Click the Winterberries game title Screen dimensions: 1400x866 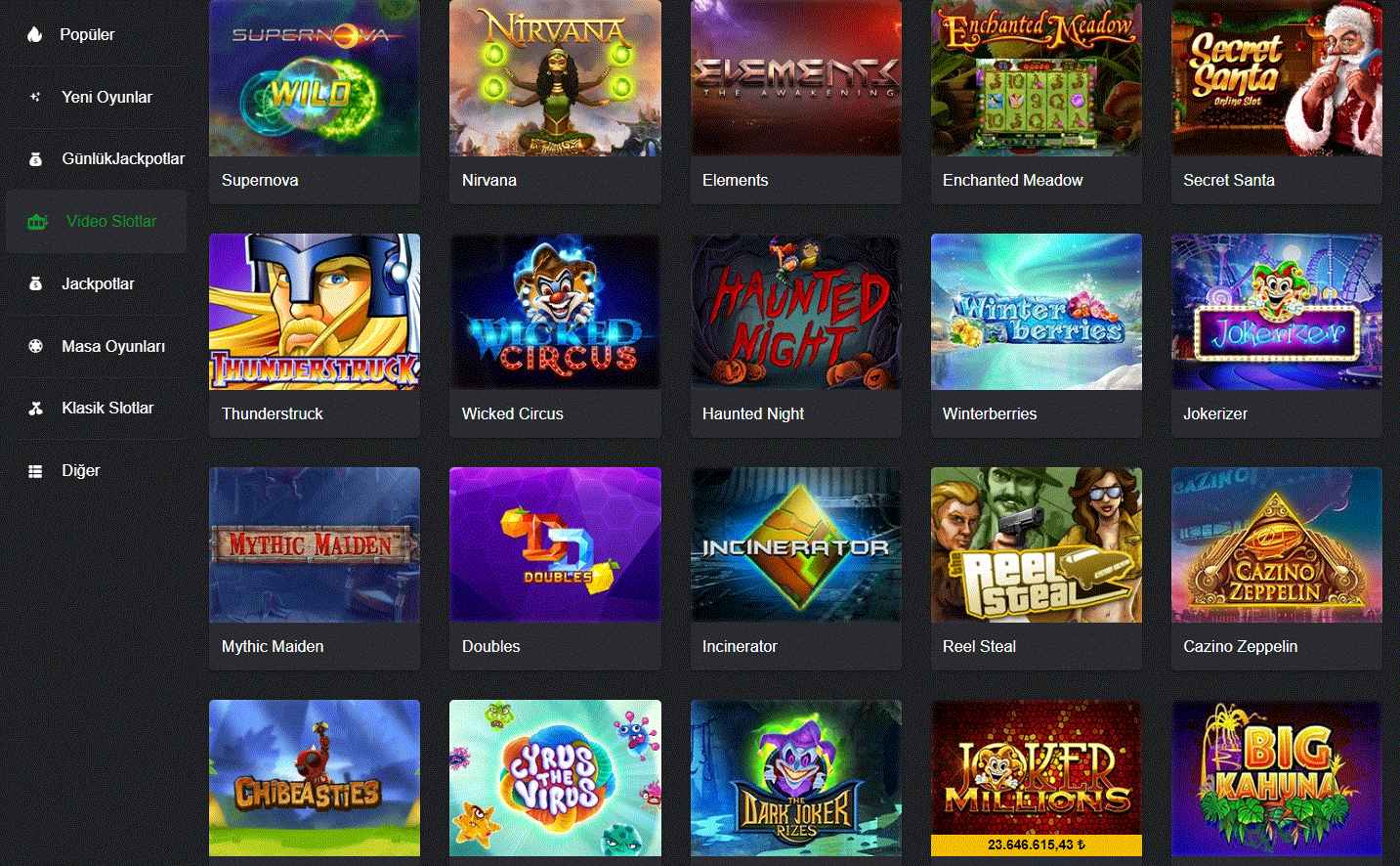(990, 414)
